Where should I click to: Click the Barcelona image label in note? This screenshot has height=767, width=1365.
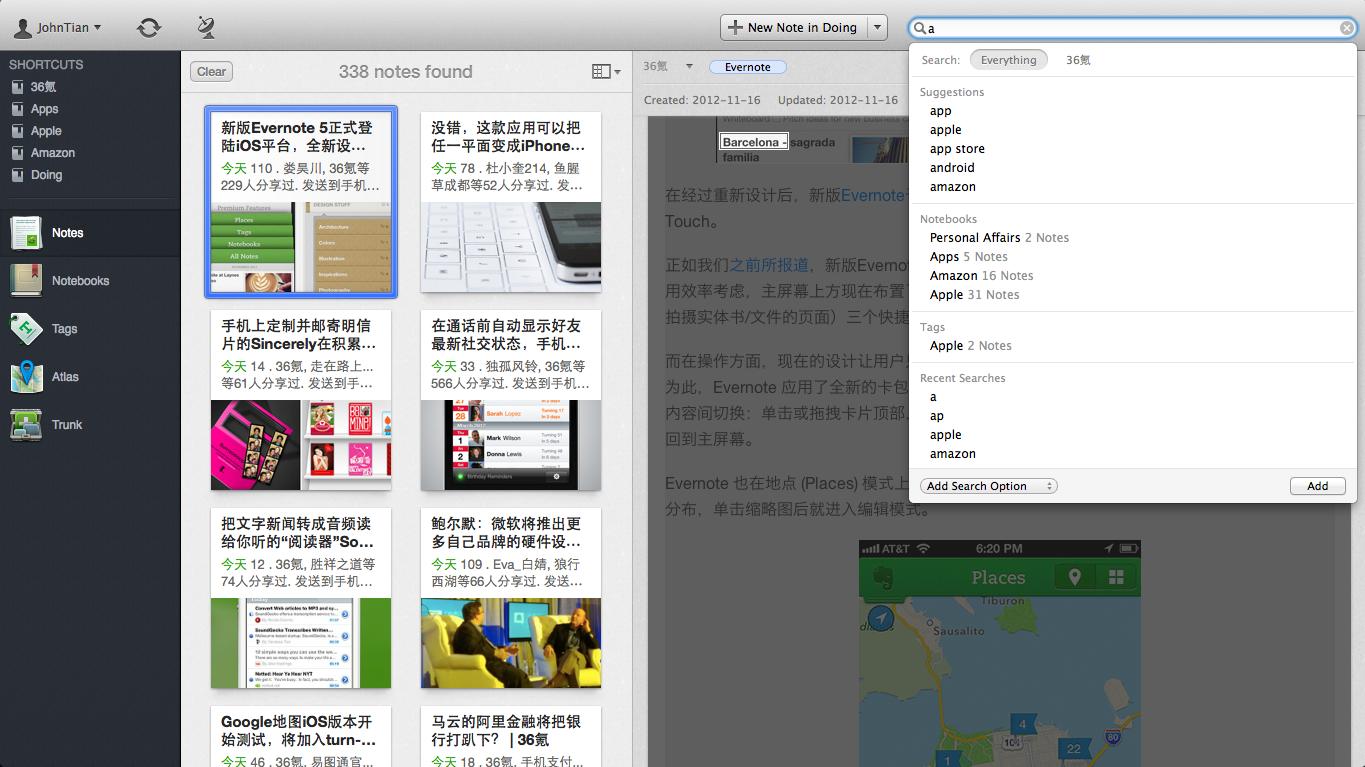tap(754, 142)
